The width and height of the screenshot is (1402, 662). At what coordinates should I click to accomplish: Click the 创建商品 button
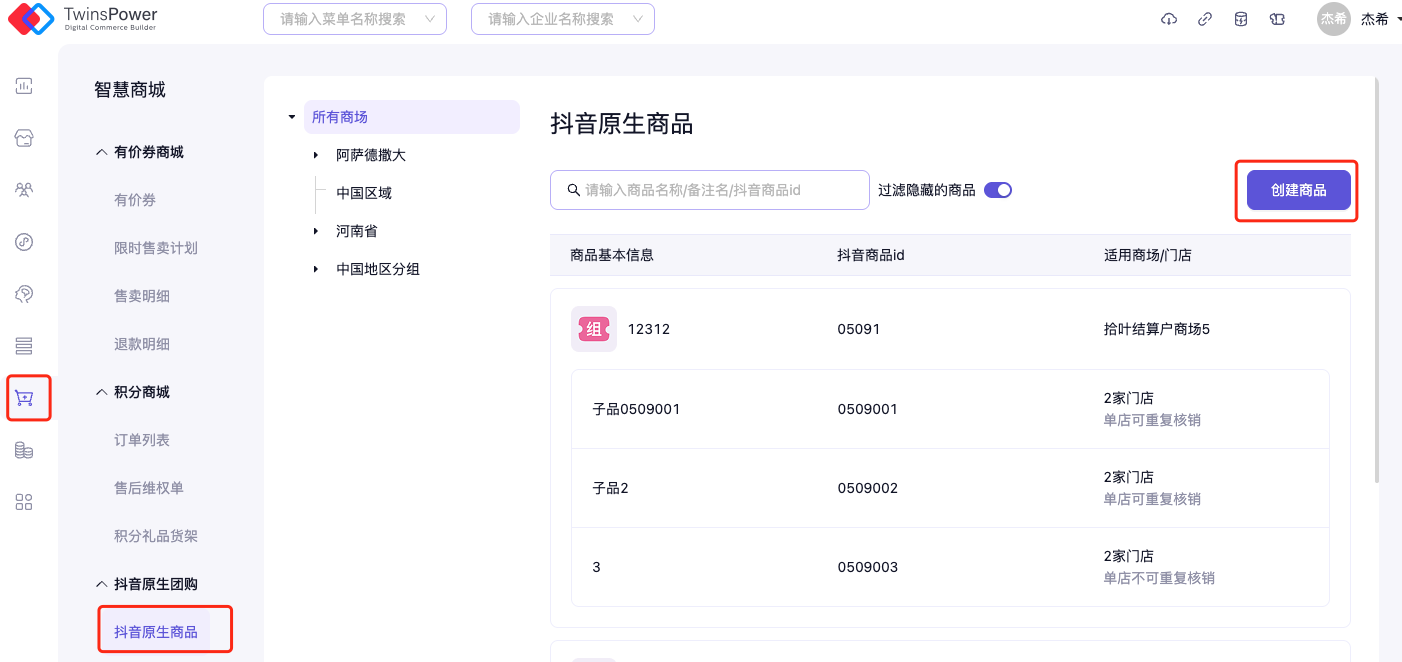pyautogui.click(x=1298, y=190)
